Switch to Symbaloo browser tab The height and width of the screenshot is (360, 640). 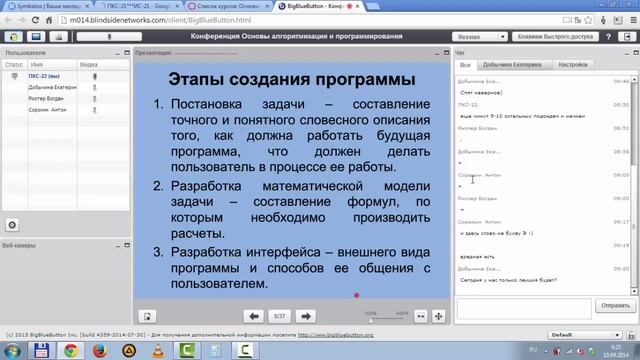(48, 6)
